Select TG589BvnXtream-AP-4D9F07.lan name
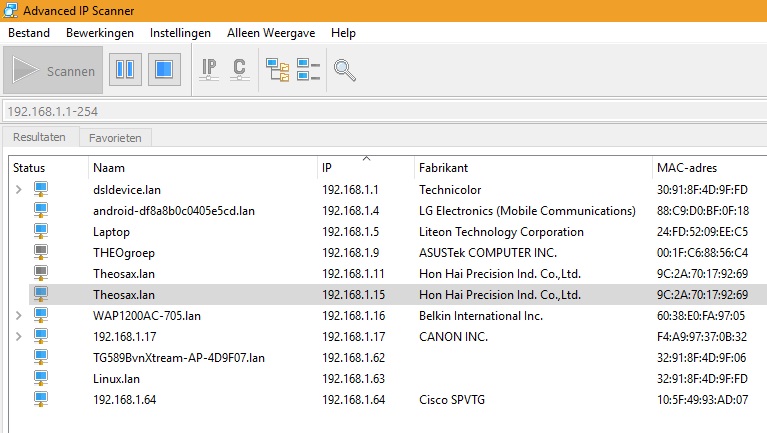The image size is (767, 433). click(x=179, y=358)
